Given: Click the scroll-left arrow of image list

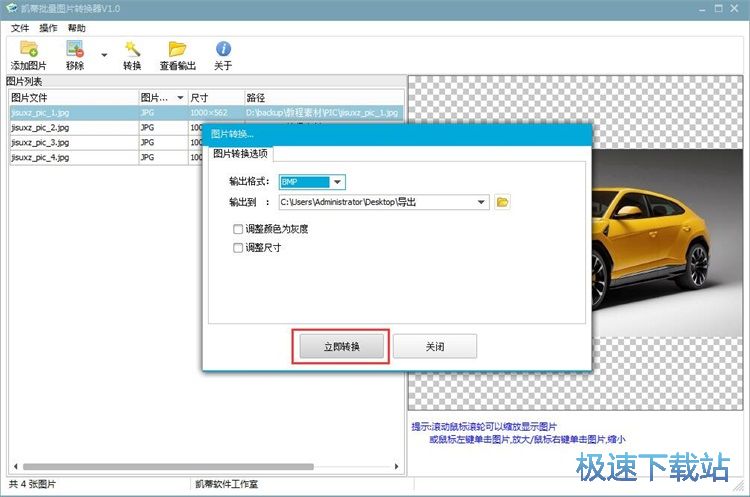Looking at the screenshot, I should tap(16, 466).
